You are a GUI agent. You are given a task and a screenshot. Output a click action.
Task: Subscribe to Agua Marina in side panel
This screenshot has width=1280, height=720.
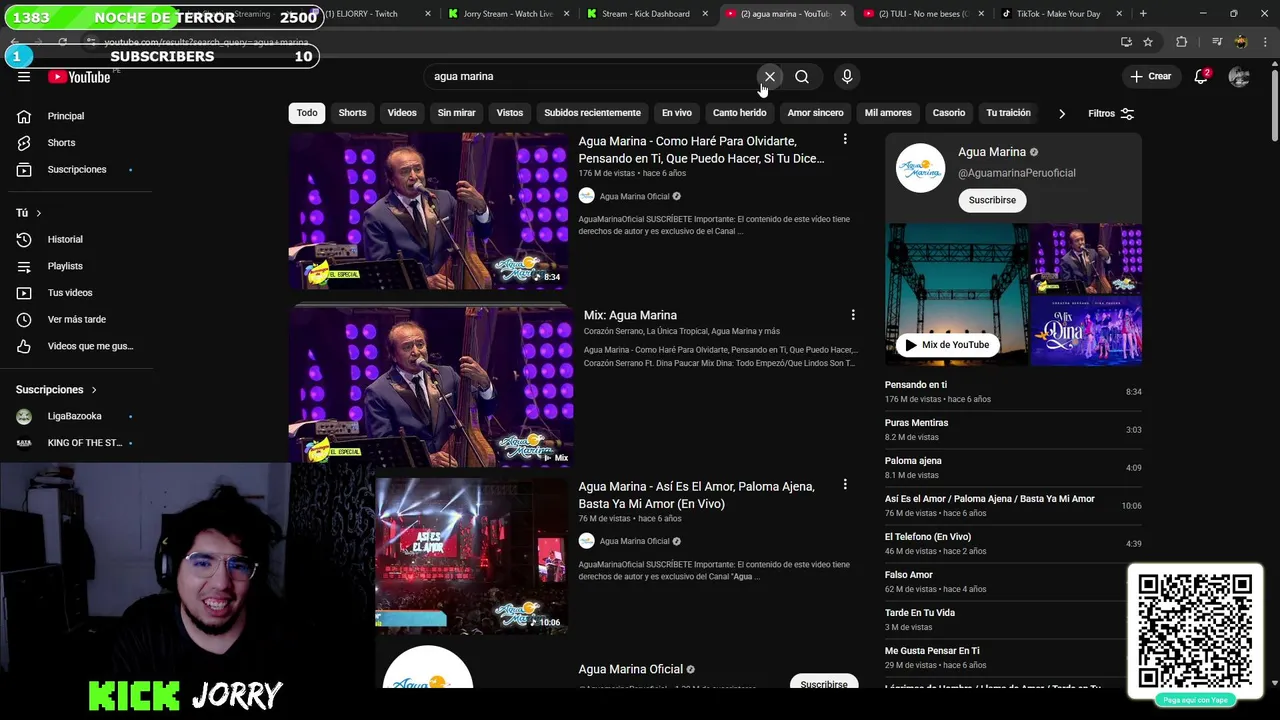pyautogui.click(x=992, y=200)
